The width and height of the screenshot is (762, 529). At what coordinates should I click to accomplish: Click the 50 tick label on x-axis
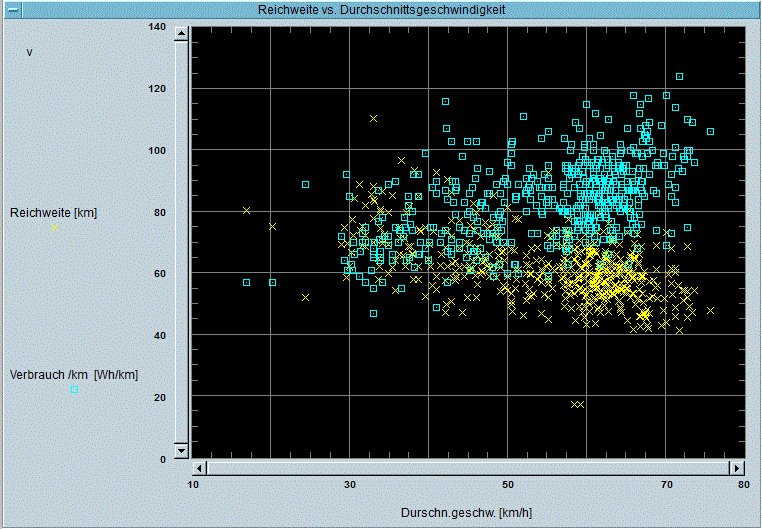[x=507, y=484]
